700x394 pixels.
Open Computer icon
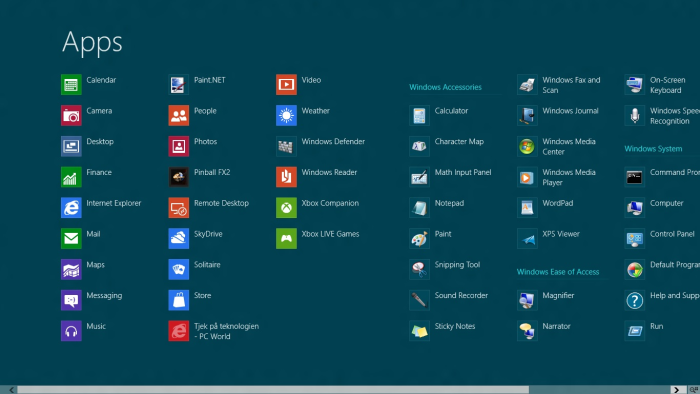pyautogui.click(x=634, y=208)
